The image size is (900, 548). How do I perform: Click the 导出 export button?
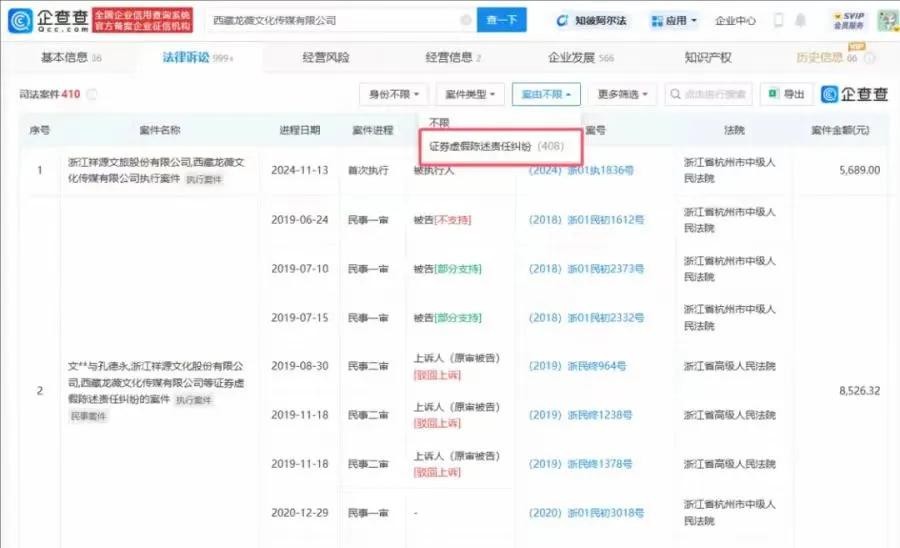786,95
